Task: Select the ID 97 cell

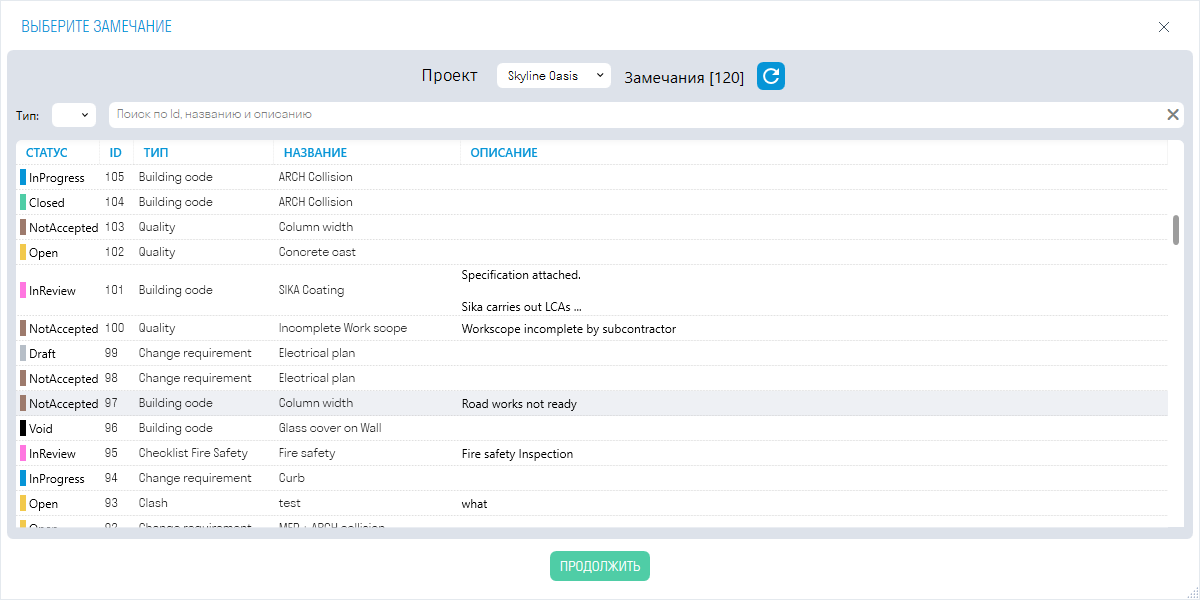Action: (x=111, y=403)
